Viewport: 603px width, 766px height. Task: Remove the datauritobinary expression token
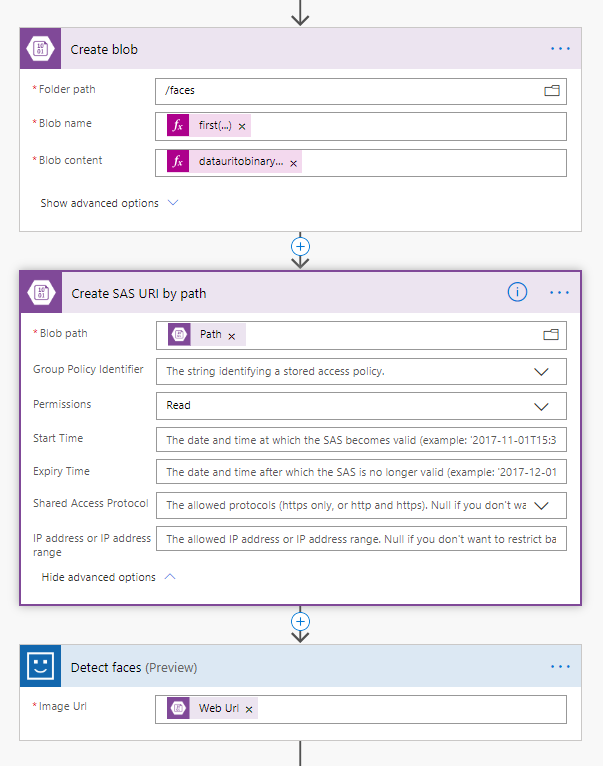click(x=293, y=164)
